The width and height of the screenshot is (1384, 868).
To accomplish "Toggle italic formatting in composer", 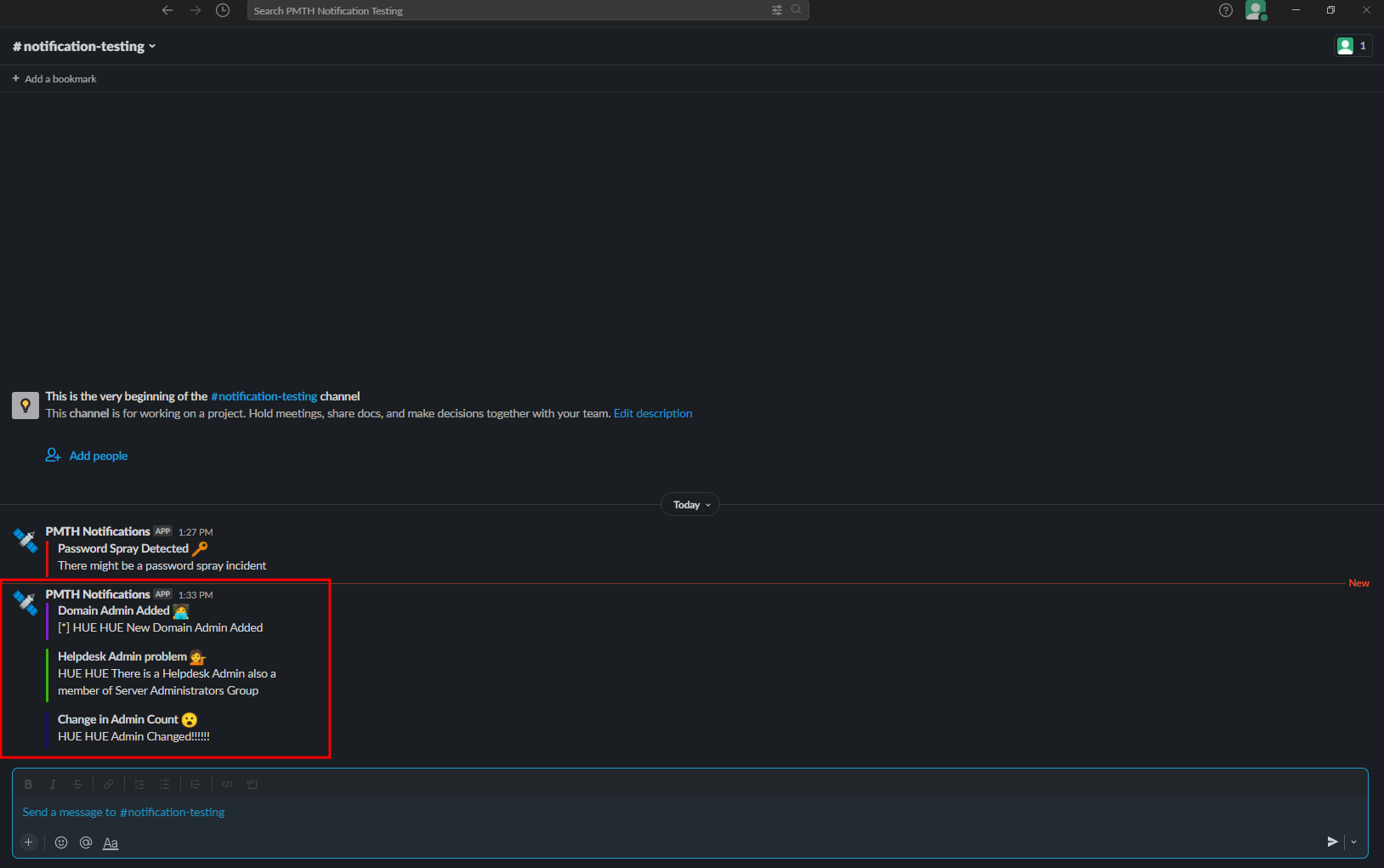I will pos(53,784).
